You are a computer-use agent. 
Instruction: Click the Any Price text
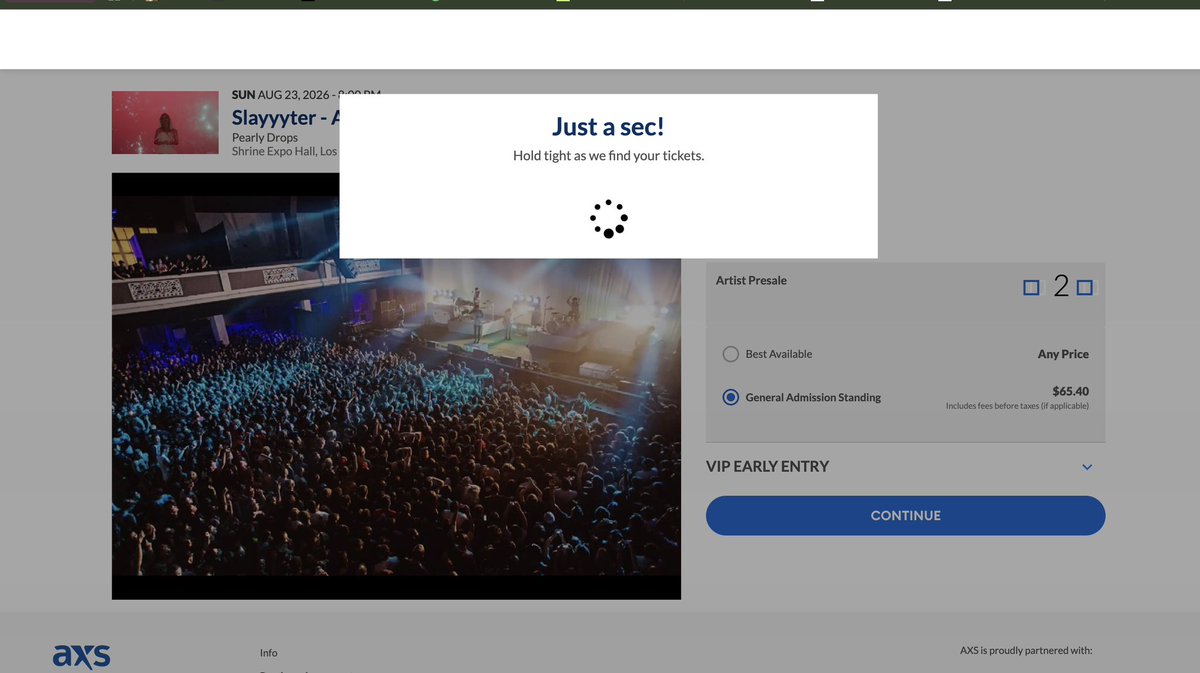coord(1063,354)
